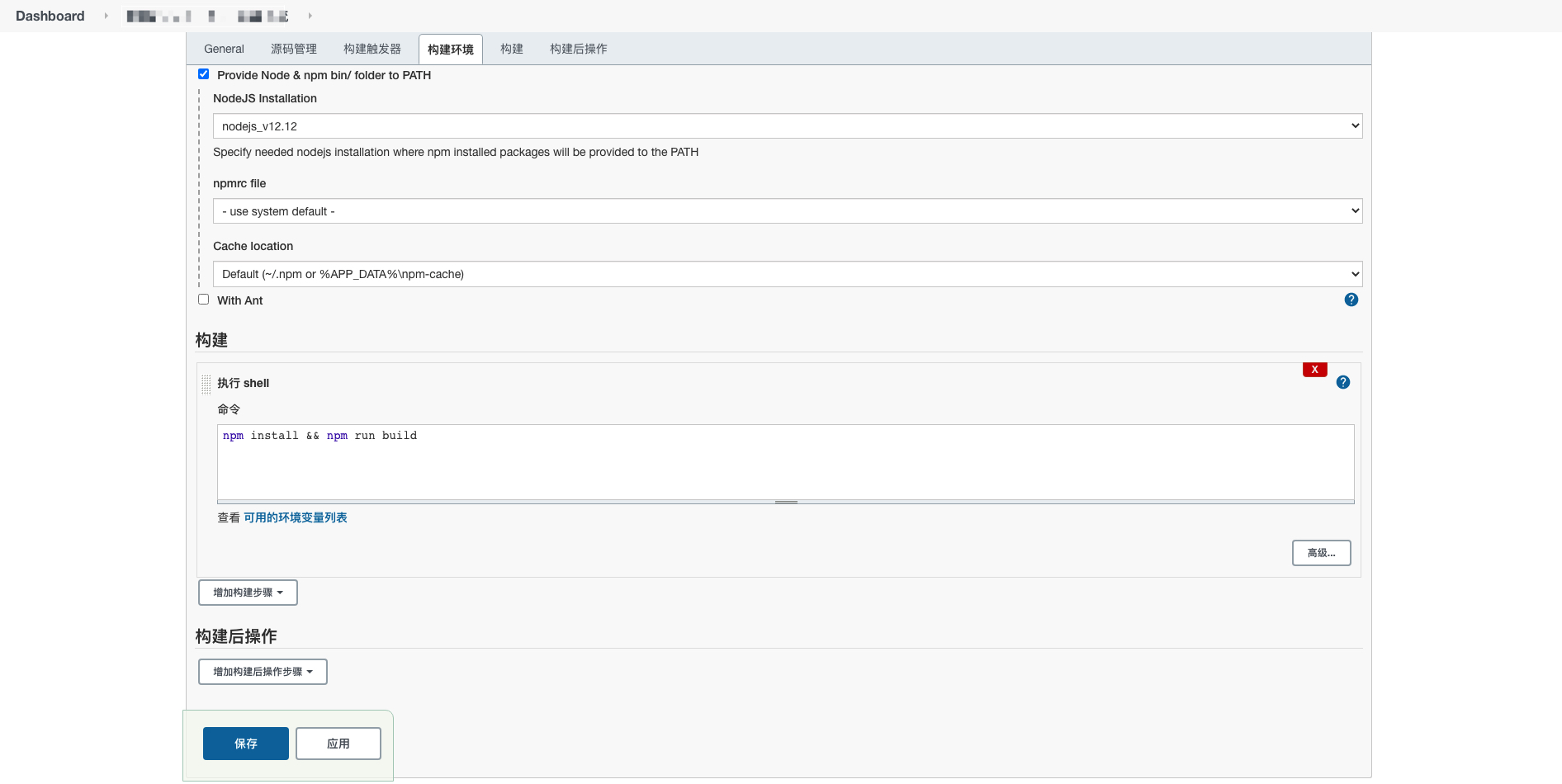The height and width of the screenshot is (784, 1562).
Task: Switch to the 构建触发器 tab
Action: tap(372, 49)
